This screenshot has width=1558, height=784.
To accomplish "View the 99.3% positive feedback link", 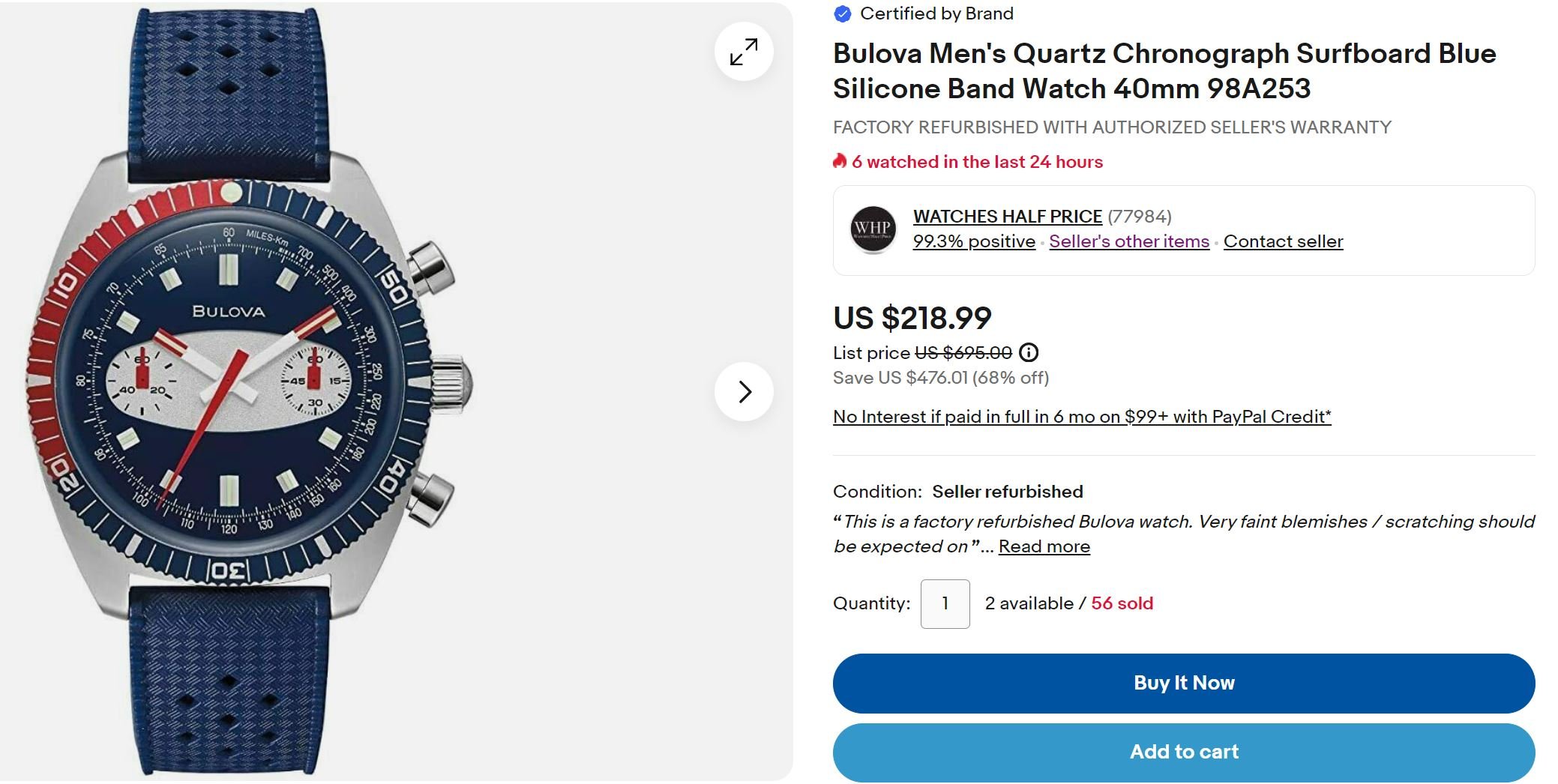I will pyautogui.click(x=973, y=241).
